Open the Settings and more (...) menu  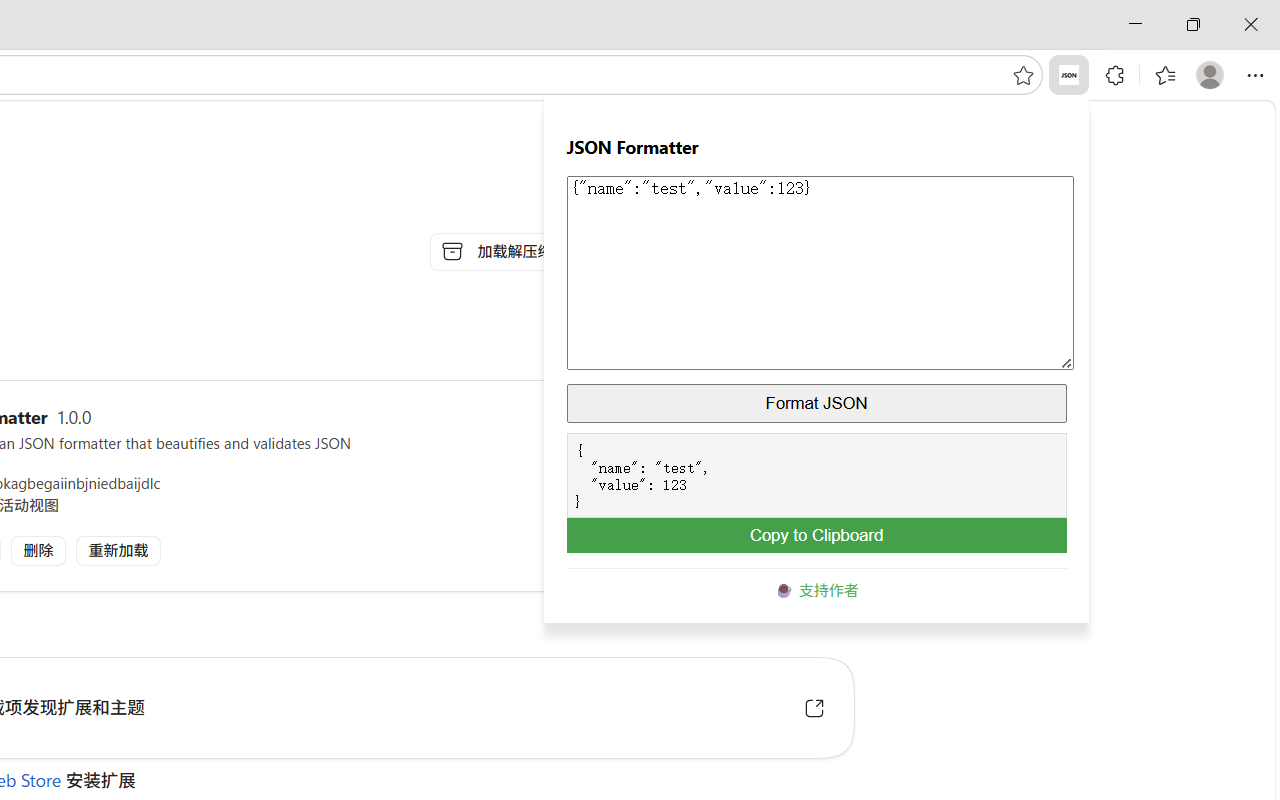(x=1255, y=75)
